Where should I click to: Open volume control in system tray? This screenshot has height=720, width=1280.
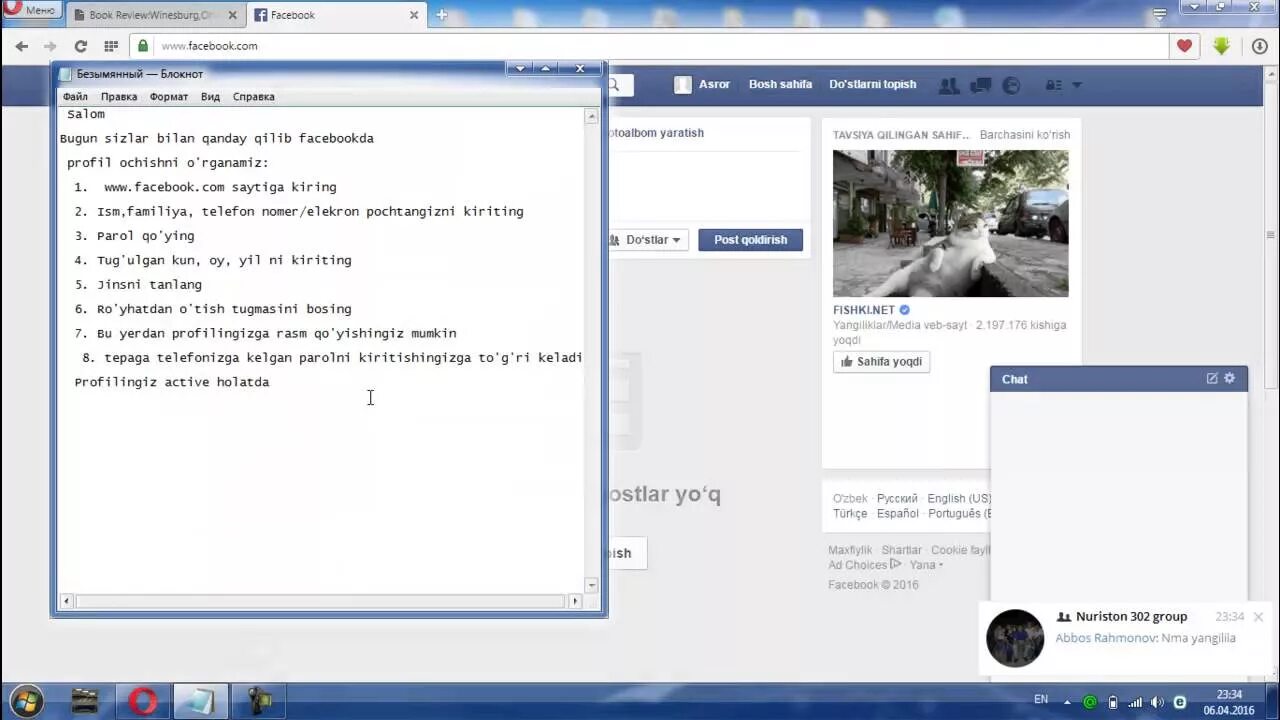coord(1157,702)
